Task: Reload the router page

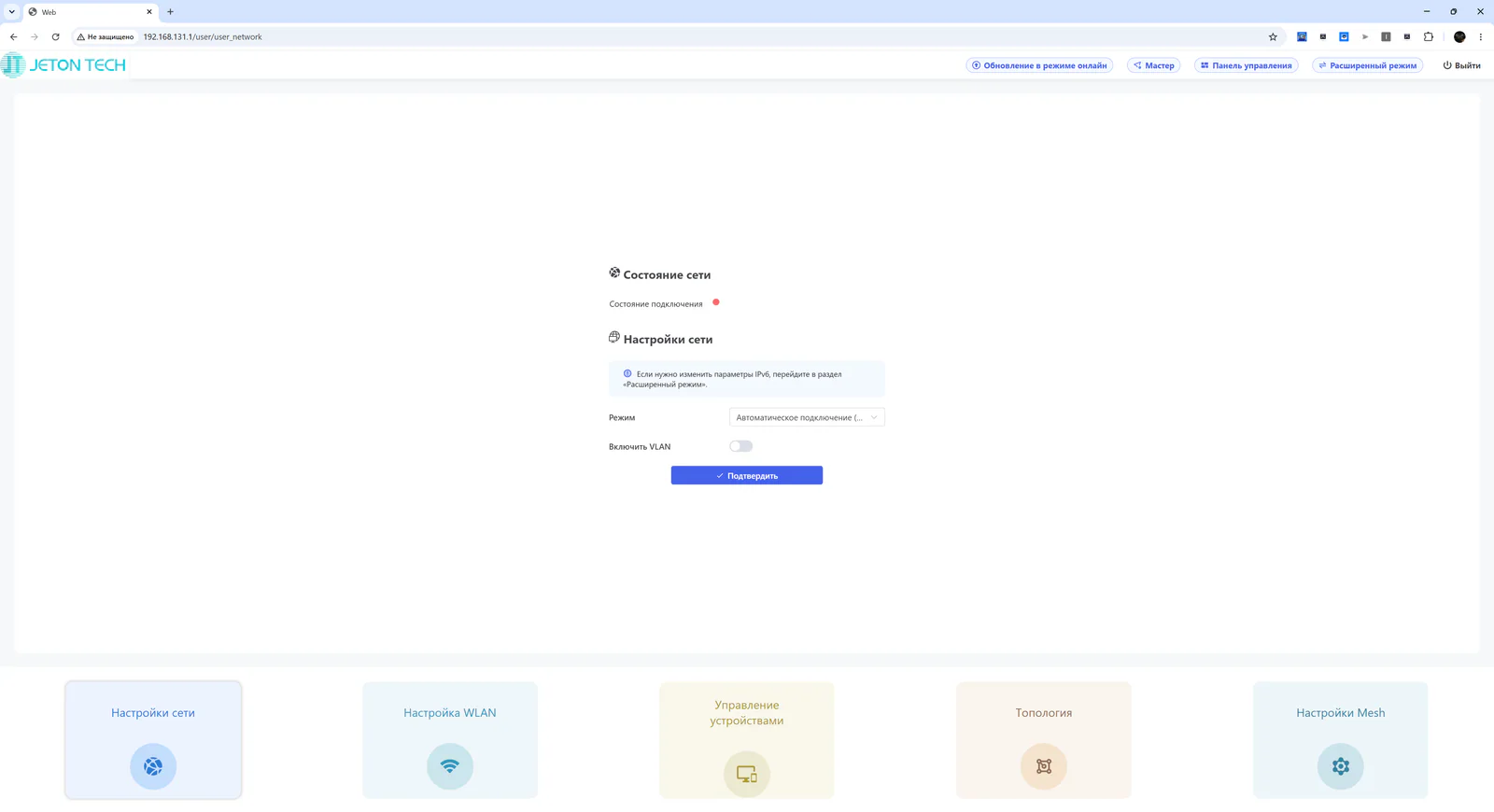Action: click(55, 37)
